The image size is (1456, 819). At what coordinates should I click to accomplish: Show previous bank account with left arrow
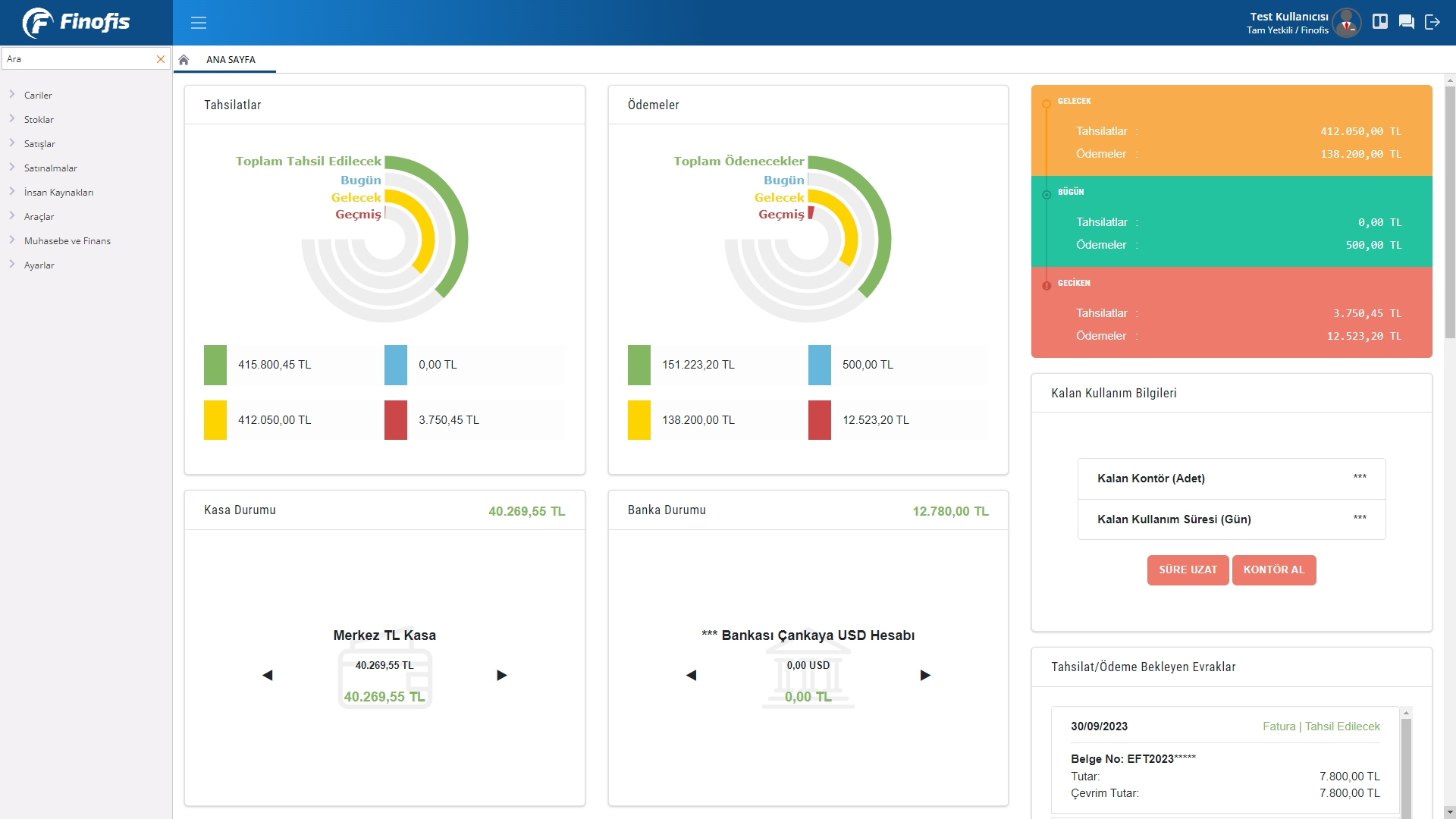pos(691,675)
